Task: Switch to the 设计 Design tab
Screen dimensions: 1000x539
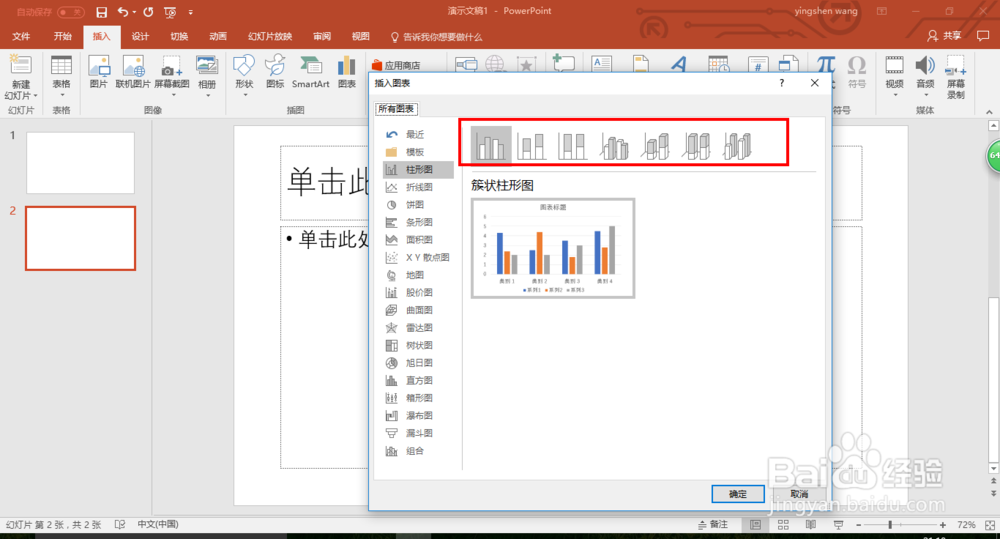Action: click(x=140, y=36)
